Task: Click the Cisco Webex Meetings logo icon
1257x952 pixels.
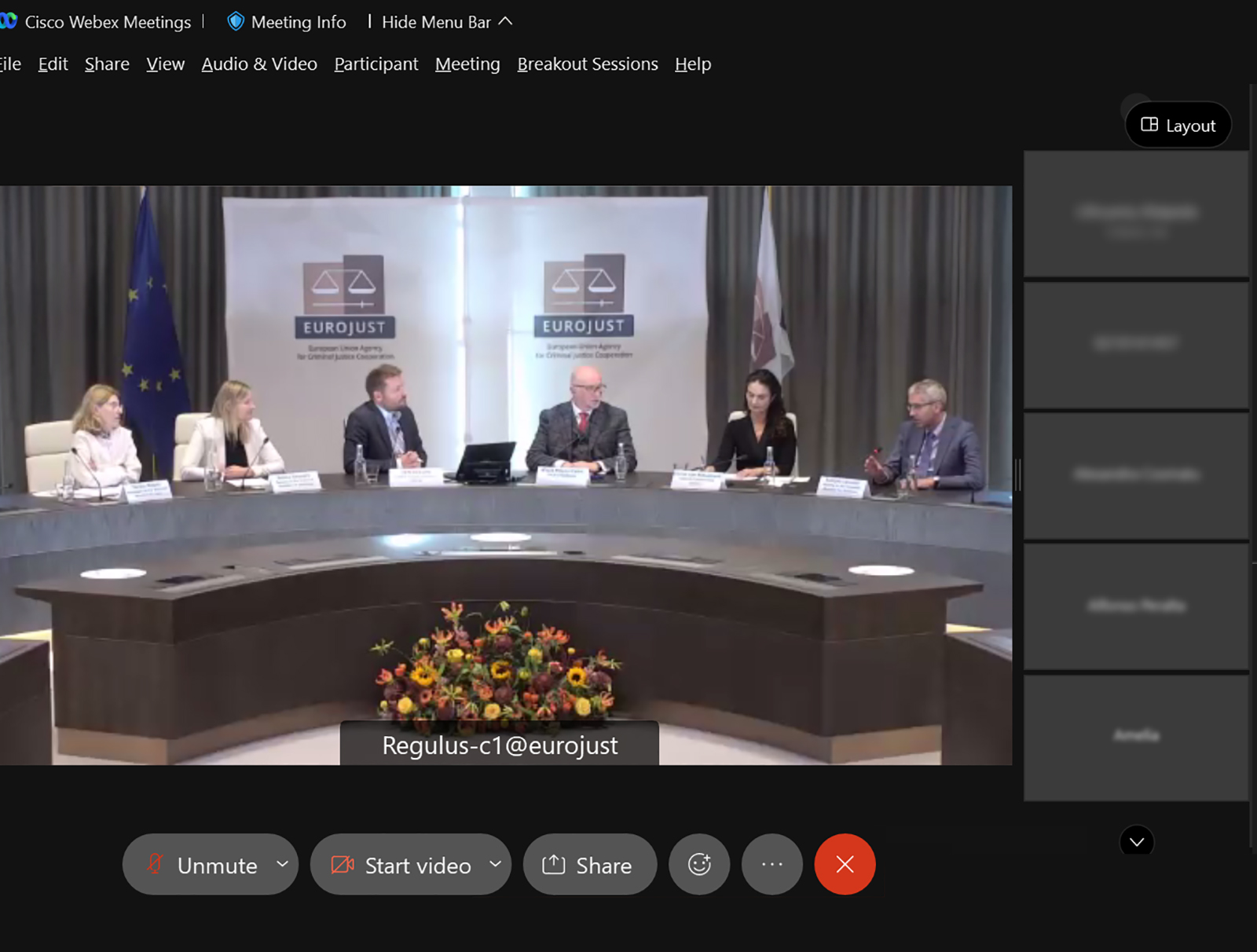Action: click(x=8, y=21)
